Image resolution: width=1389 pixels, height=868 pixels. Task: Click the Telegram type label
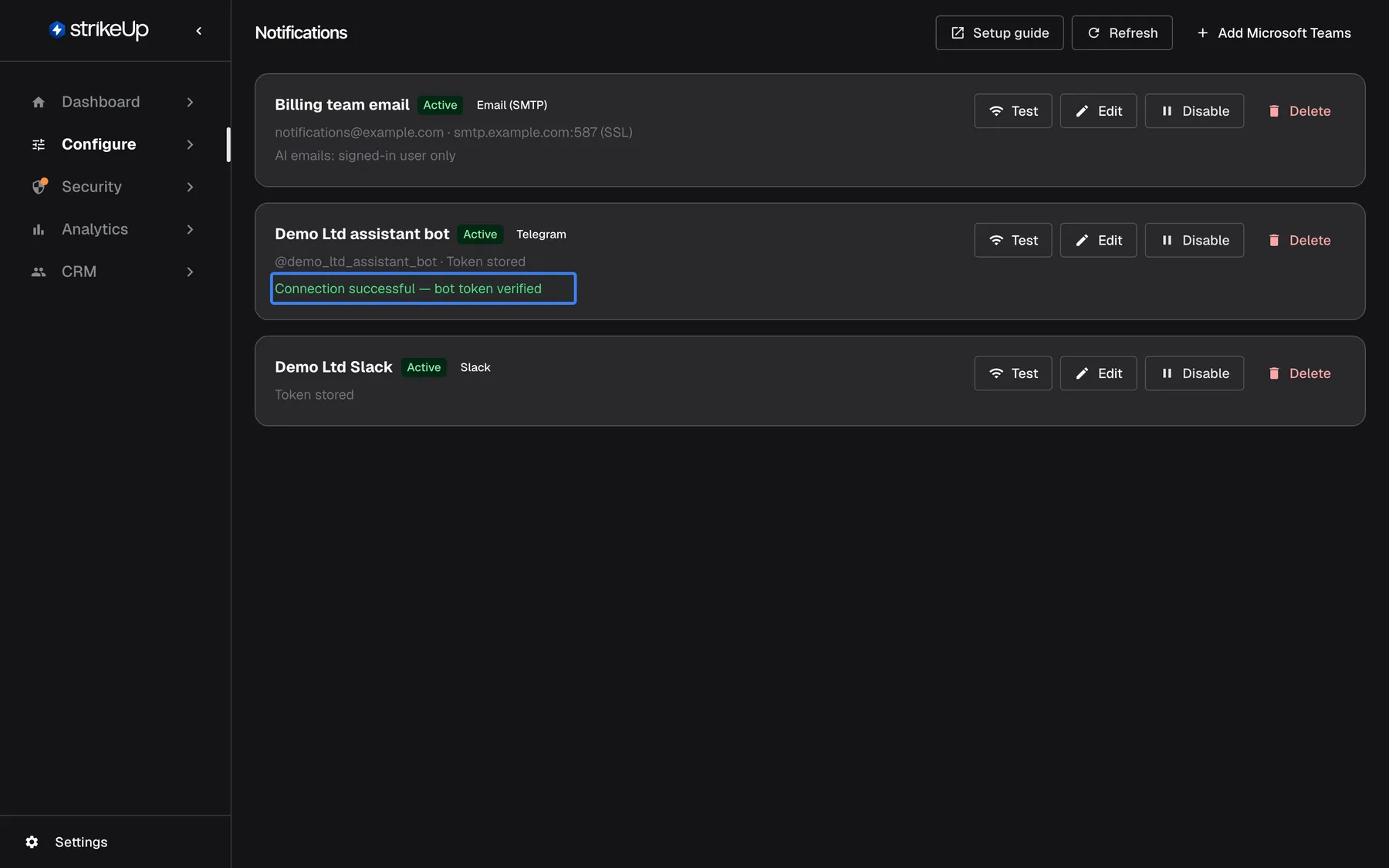point(541,234)
